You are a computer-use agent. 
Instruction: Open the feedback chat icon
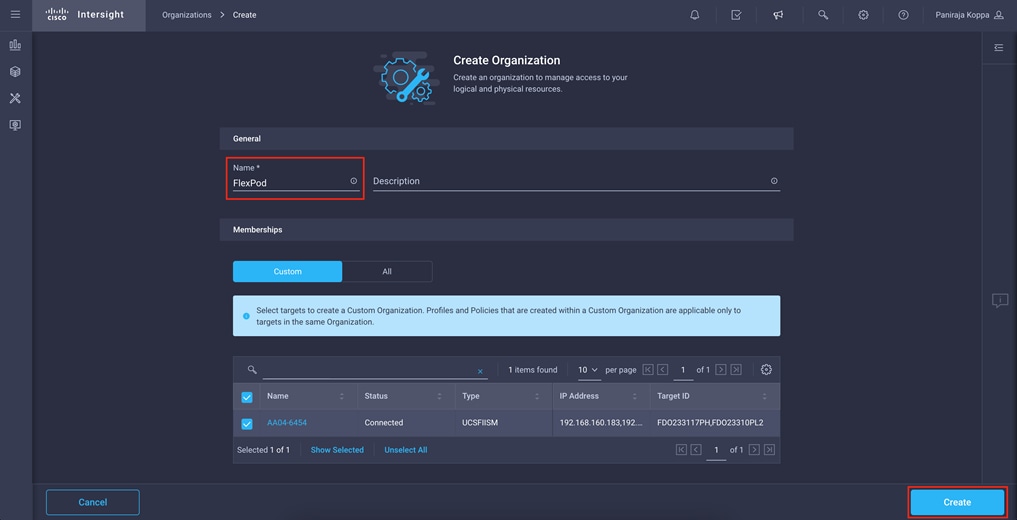click(999, 301)
